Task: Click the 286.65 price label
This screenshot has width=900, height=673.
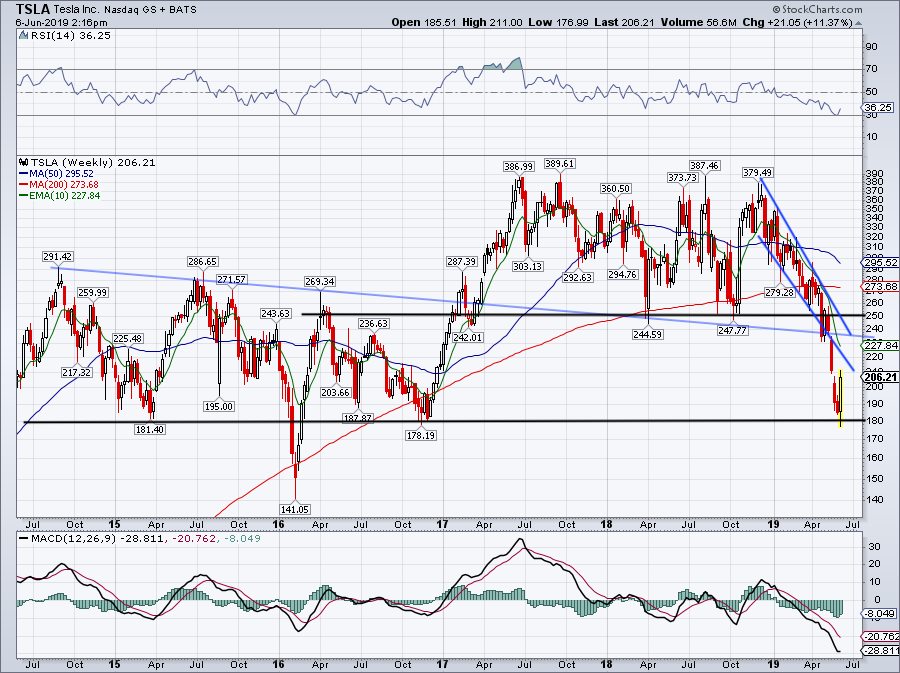Action: coord(202,261)
